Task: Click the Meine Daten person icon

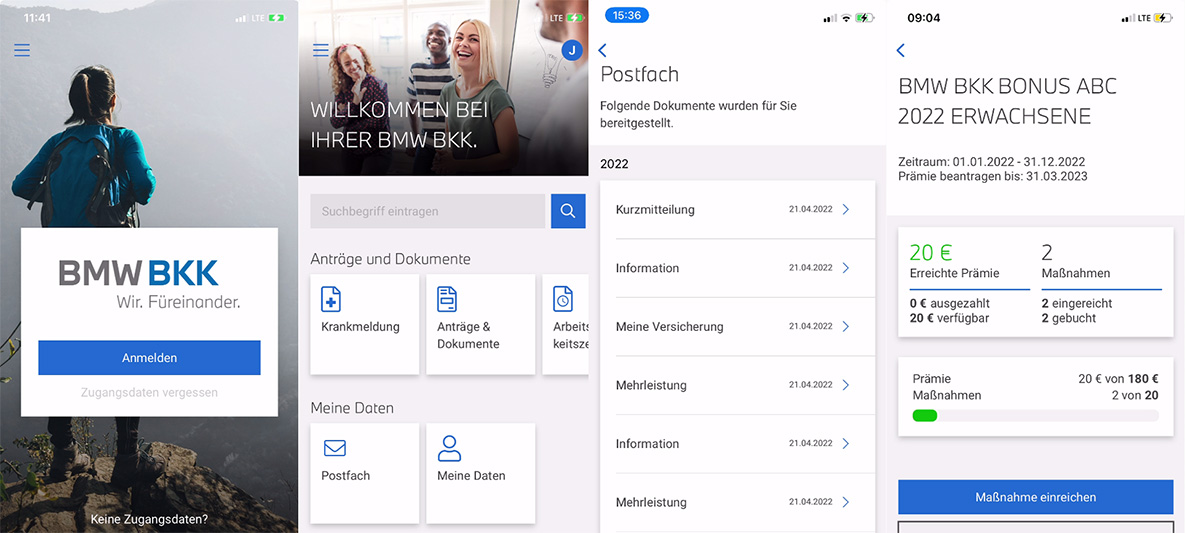Action: tap(449, 448)
